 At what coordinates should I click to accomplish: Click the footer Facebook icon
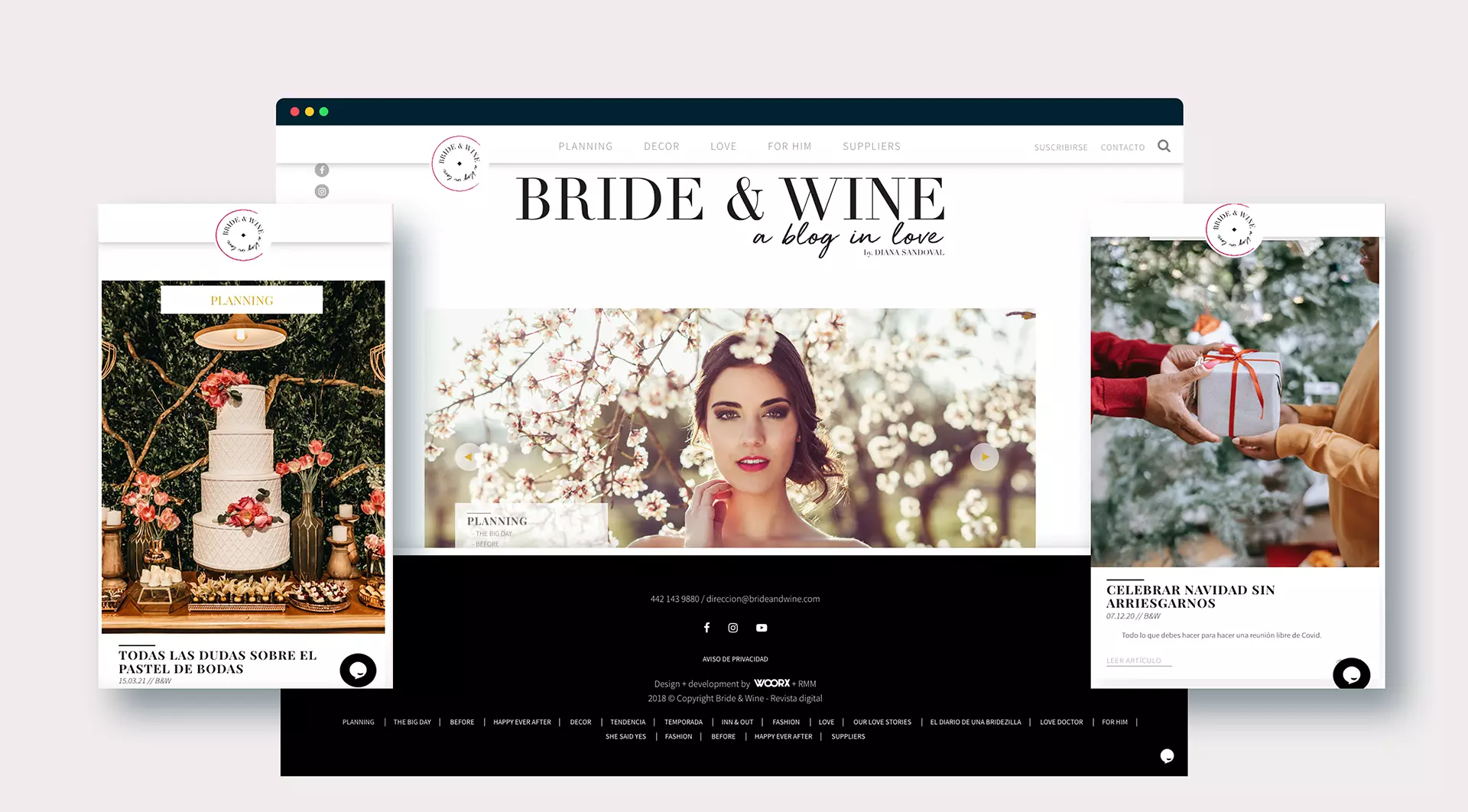pyautogui.click(x=706, y=628)
